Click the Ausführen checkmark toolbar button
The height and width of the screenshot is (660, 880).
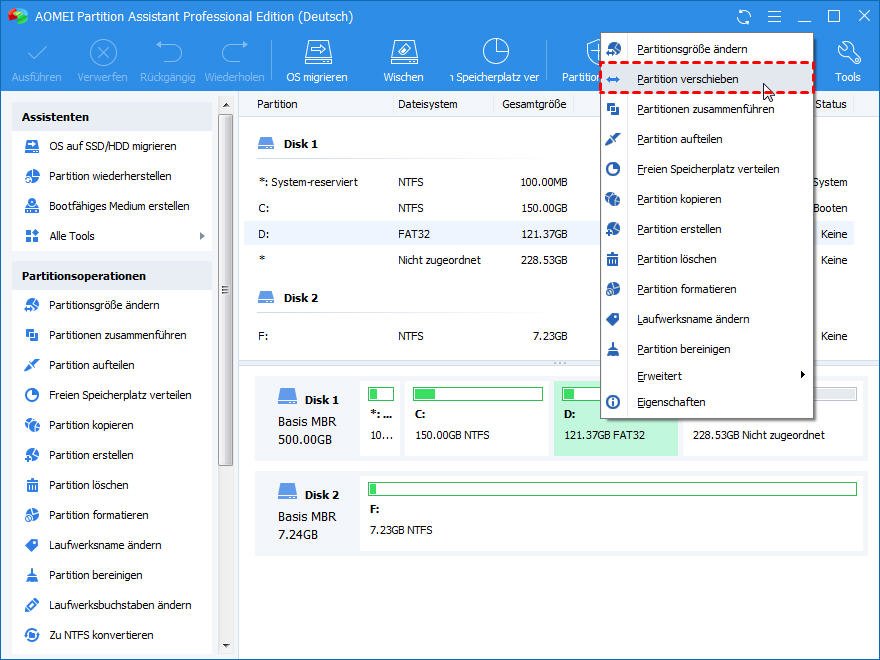pyautogui.click(x=36, y=61)
